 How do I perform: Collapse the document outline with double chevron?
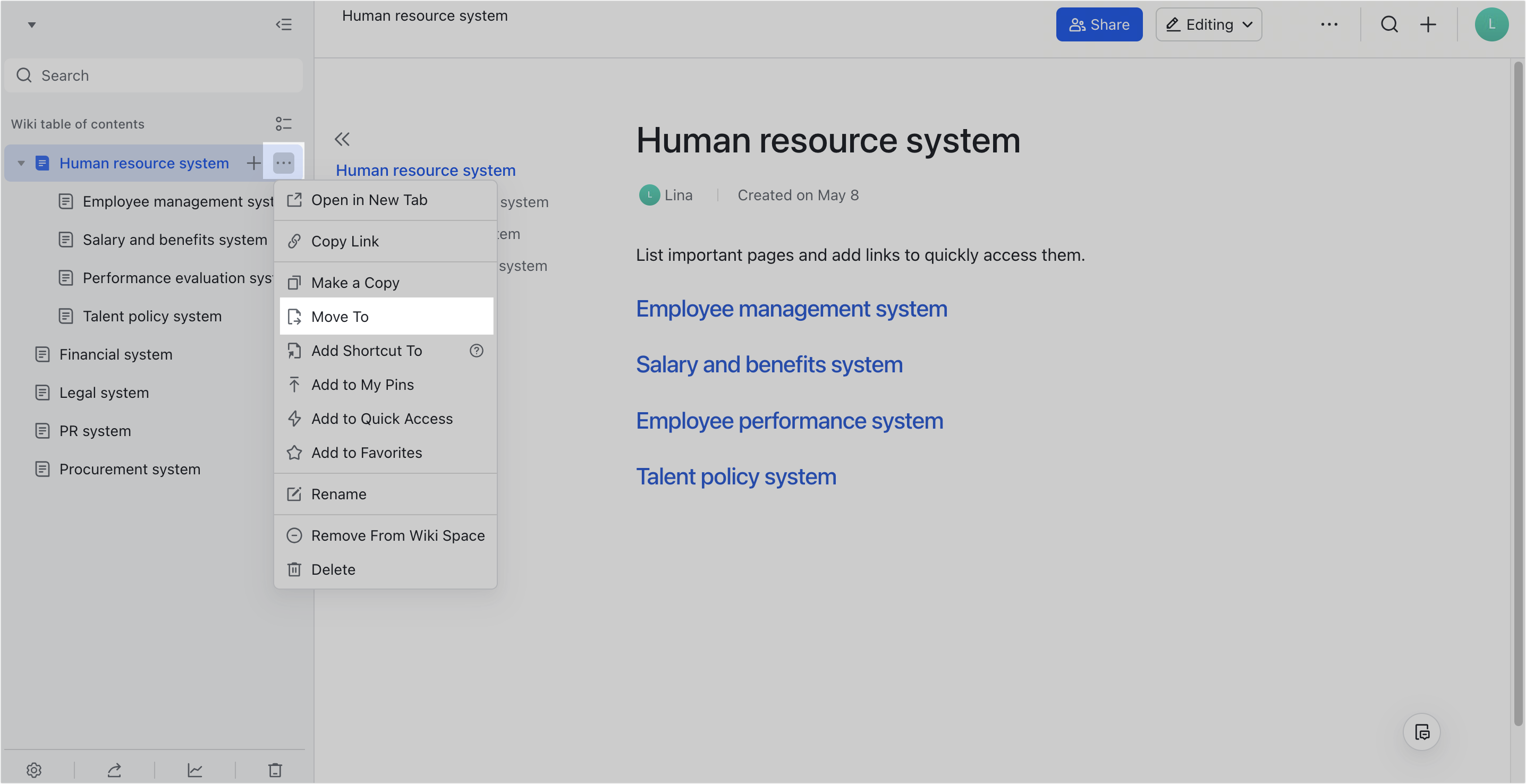[342, 139]
